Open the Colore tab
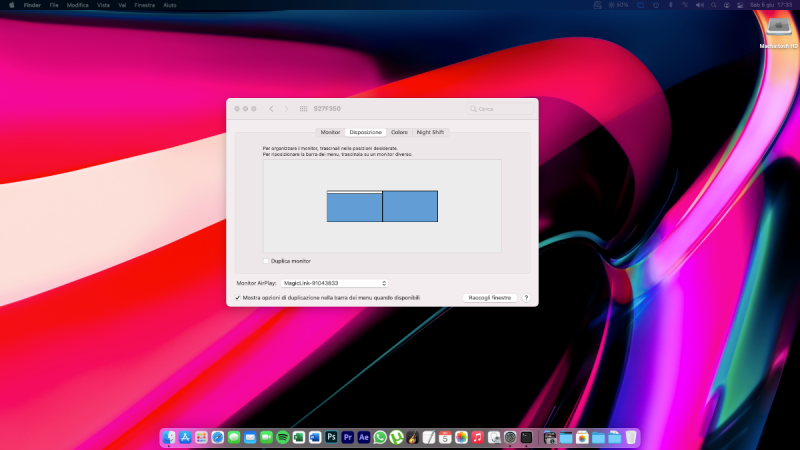800x450 pixels. click(399, 132)
